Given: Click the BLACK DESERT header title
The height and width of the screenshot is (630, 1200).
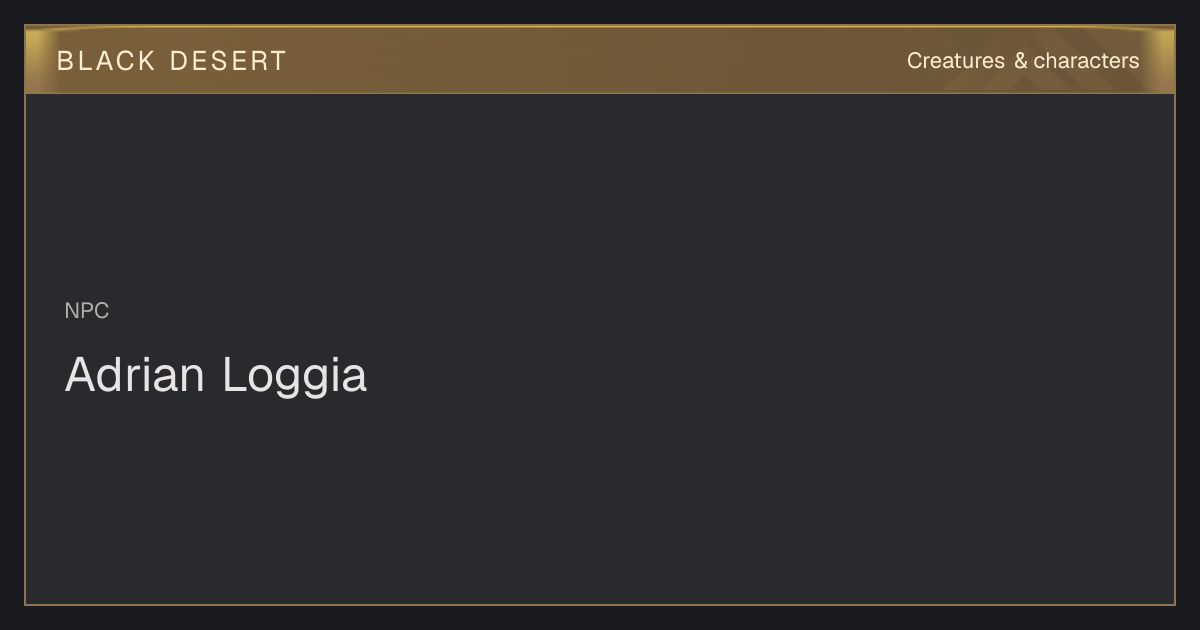Looking at the screenshot, I should [x=171, y=61].
